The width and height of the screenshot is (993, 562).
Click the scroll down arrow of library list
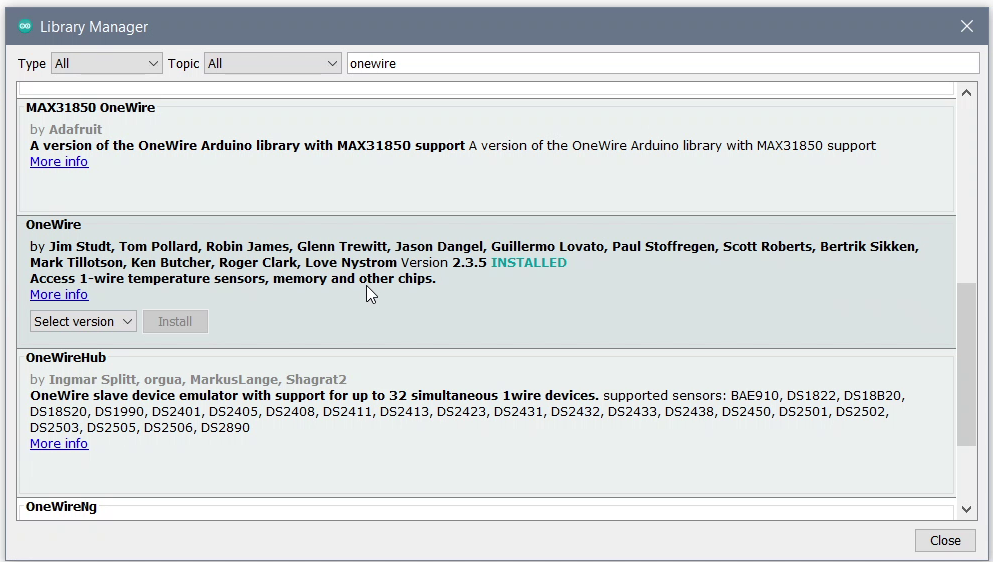coord(966,509)
